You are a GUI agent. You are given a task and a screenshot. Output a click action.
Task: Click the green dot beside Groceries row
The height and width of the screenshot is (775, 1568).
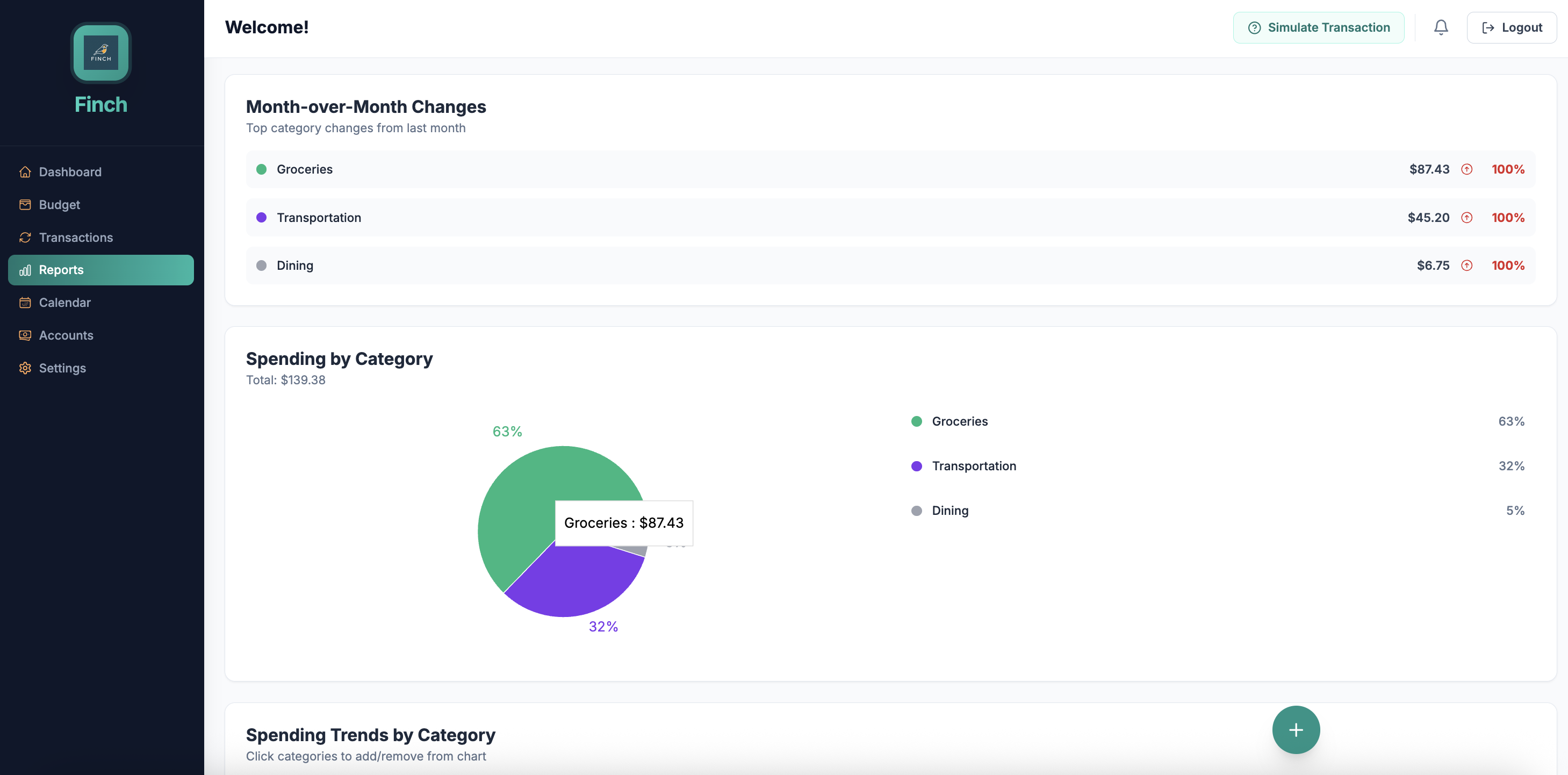(262, 169)
